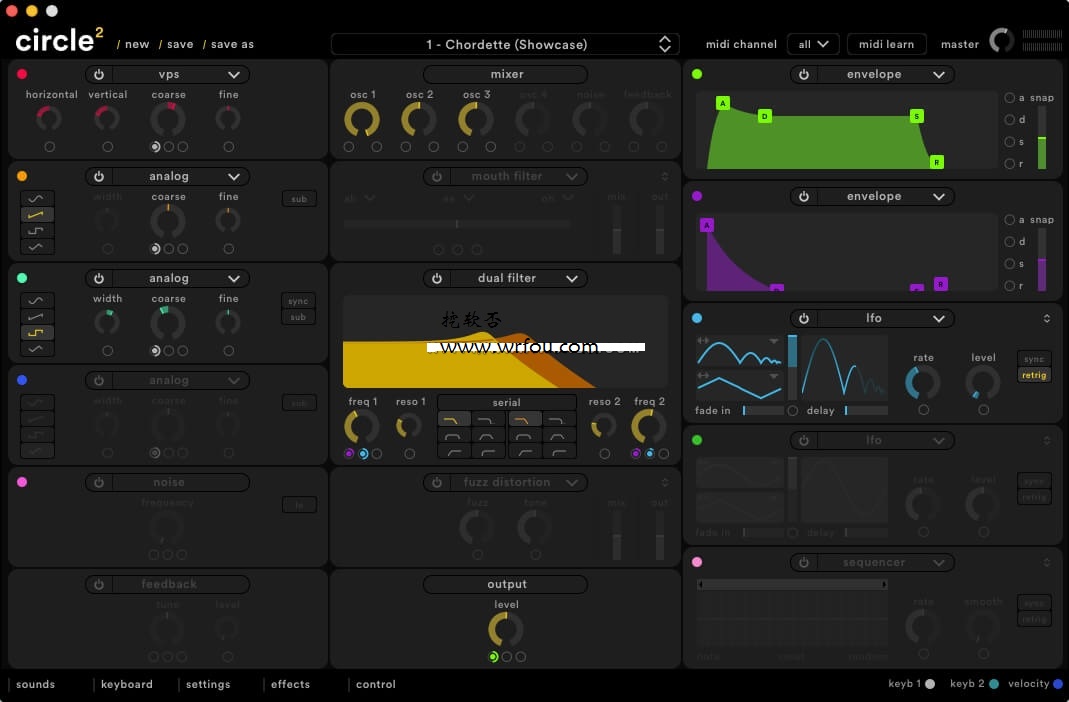Select first low-pass filter shape in dual filter
The width and height of the screenshot is (1069, 702).
click(x=453, y=420)
